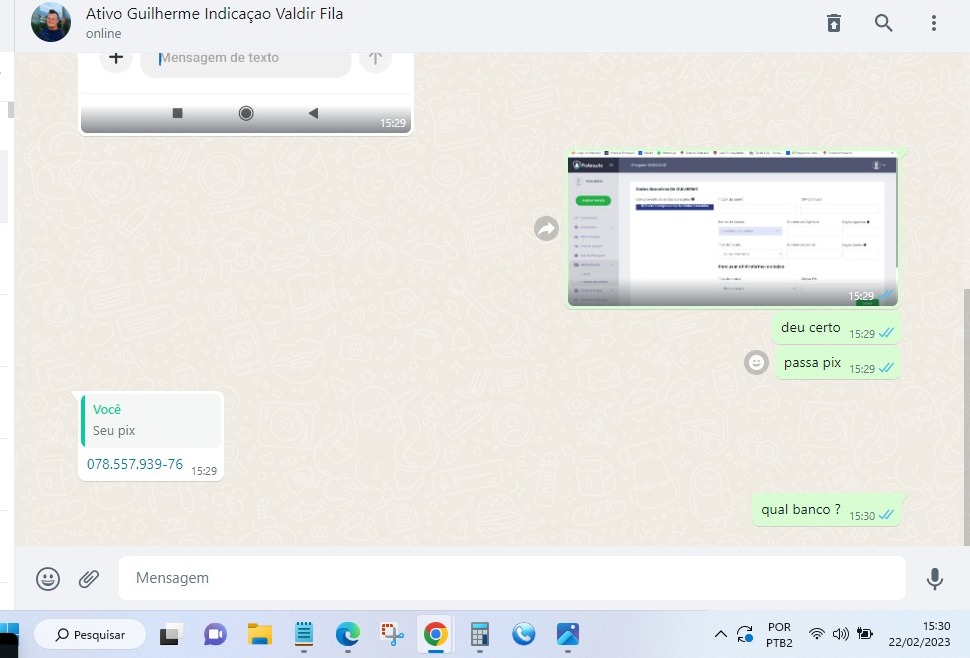Open Google Chrome from the taskbar

point(435,634)
